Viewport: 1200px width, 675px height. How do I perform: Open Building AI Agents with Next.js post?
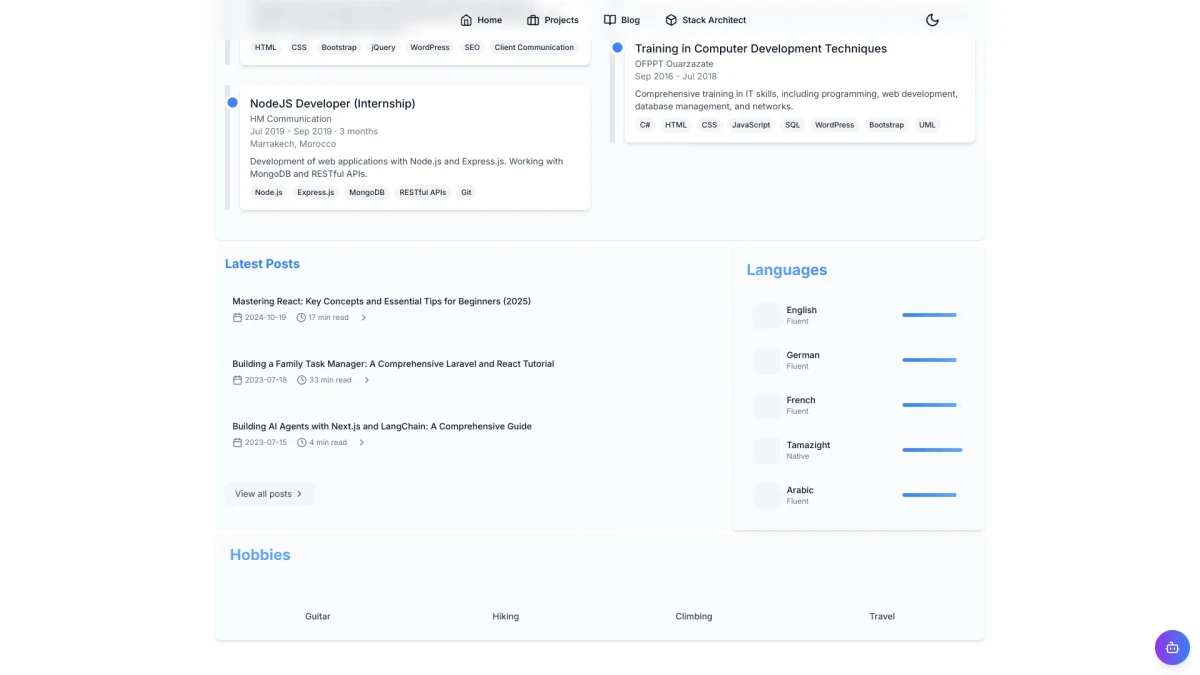pyautogui.click(x=382, y=426)
